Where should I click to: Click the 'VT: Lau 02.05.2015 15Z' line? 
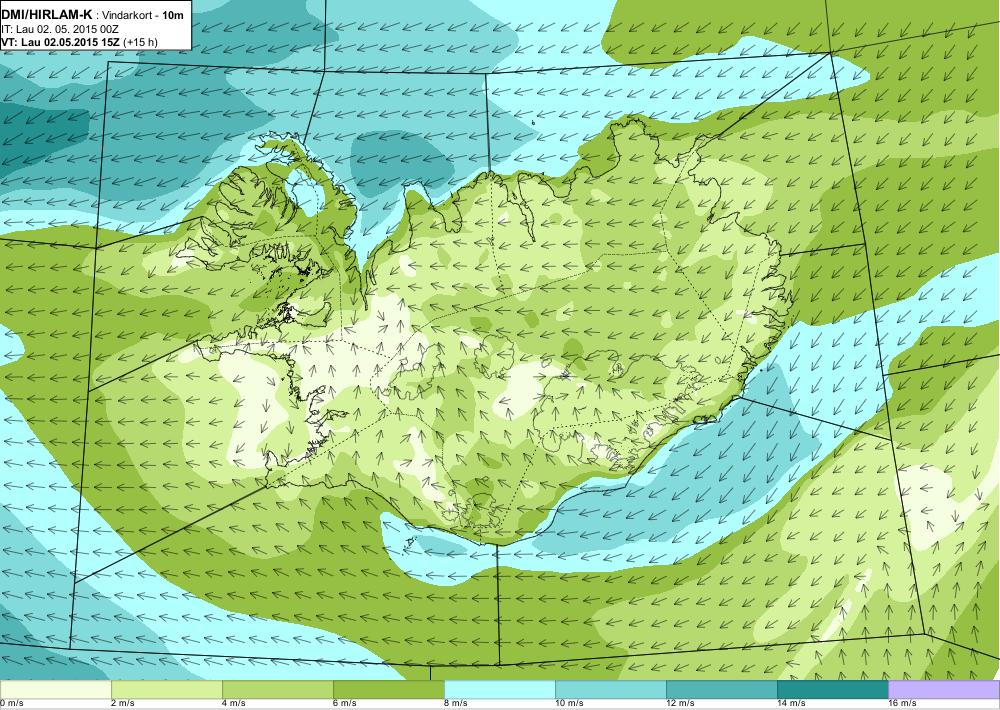pos(61,43)
